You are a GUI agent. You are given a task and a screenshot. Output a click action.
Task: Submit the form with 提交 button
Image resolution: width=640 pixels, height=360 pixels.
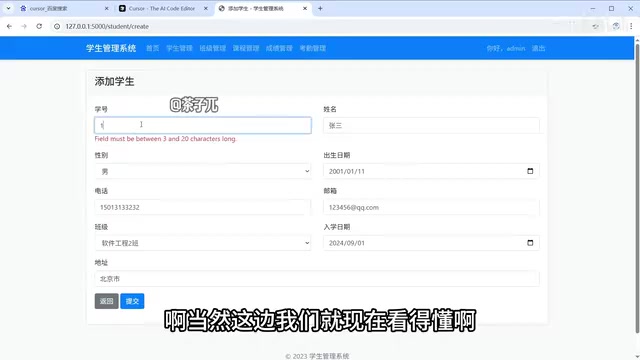pos(132,301)
